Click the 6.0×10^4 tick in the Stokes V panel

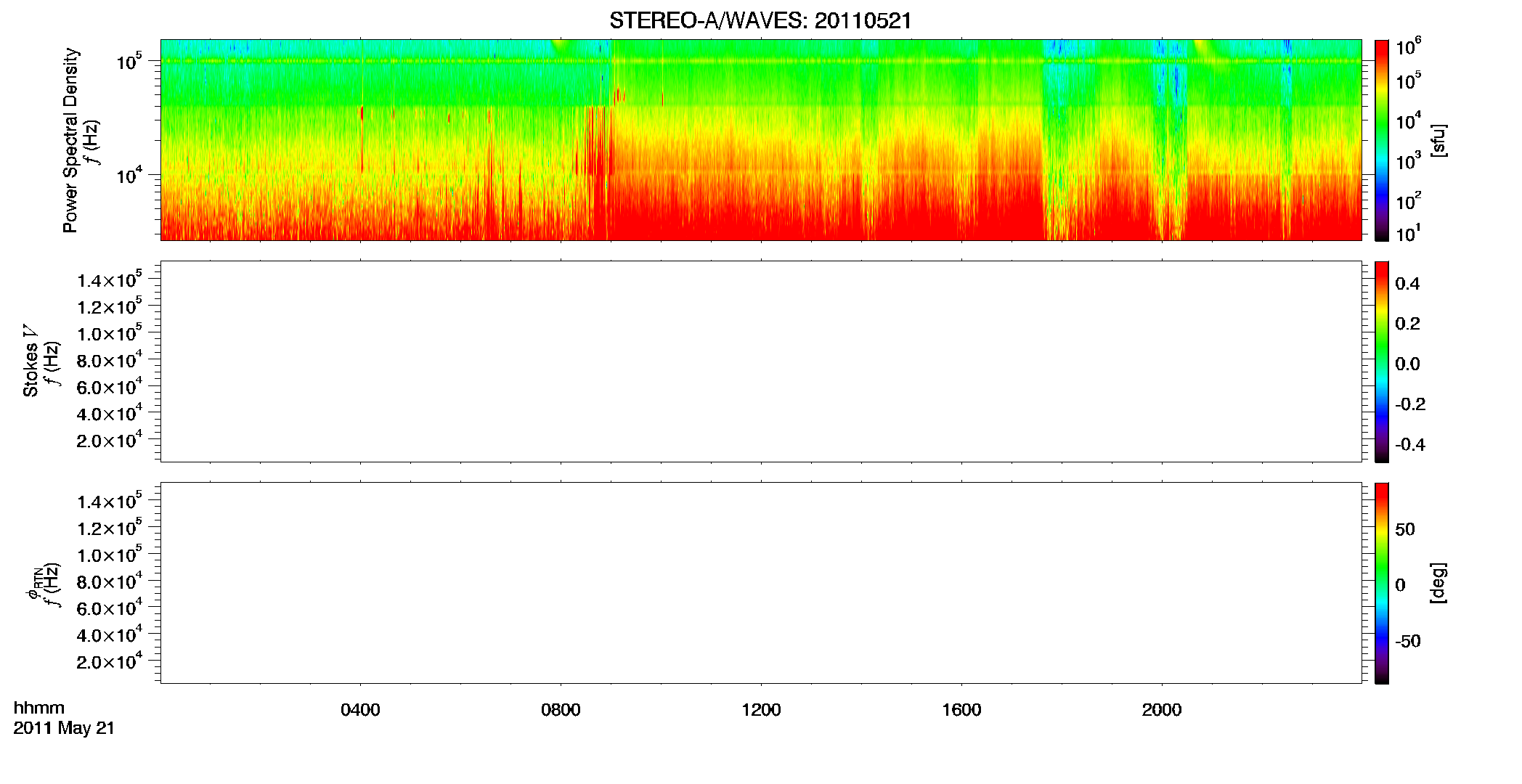(110, 385)
